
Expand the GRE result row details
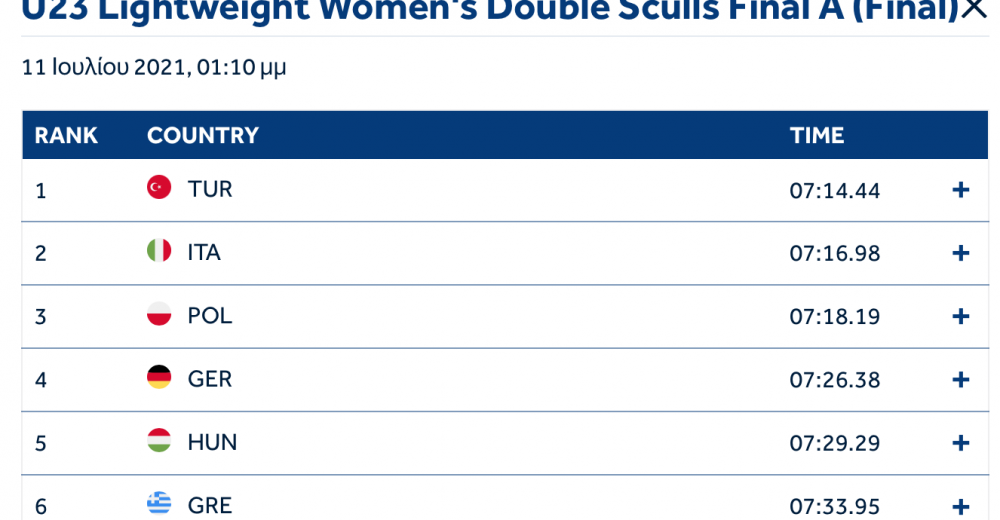961,506
